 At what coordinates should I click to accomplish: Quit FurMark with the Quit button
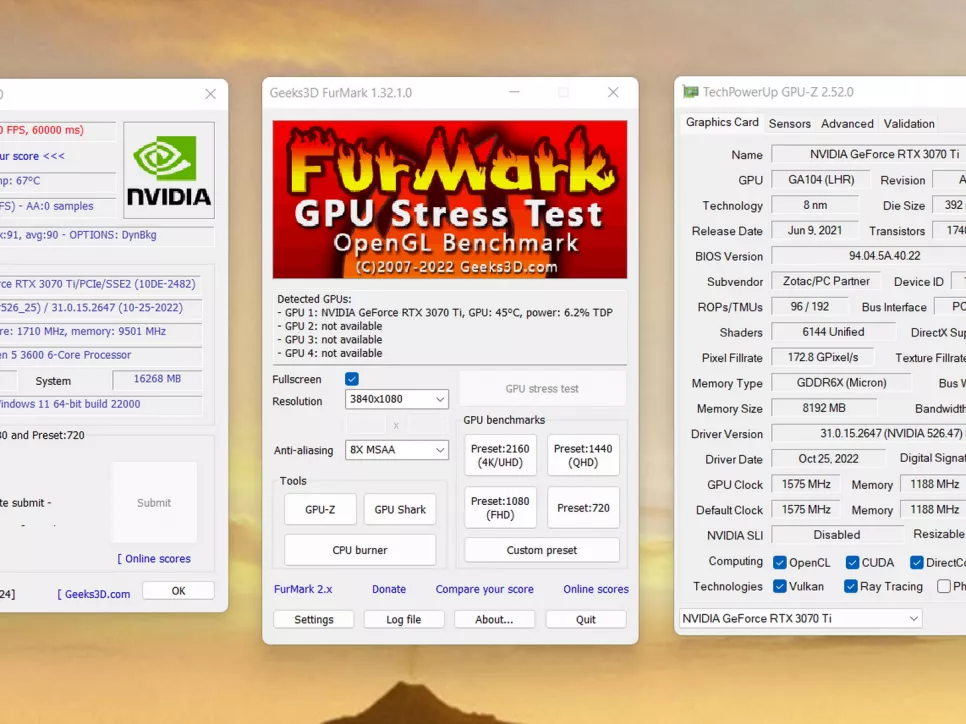coord(585,619)
